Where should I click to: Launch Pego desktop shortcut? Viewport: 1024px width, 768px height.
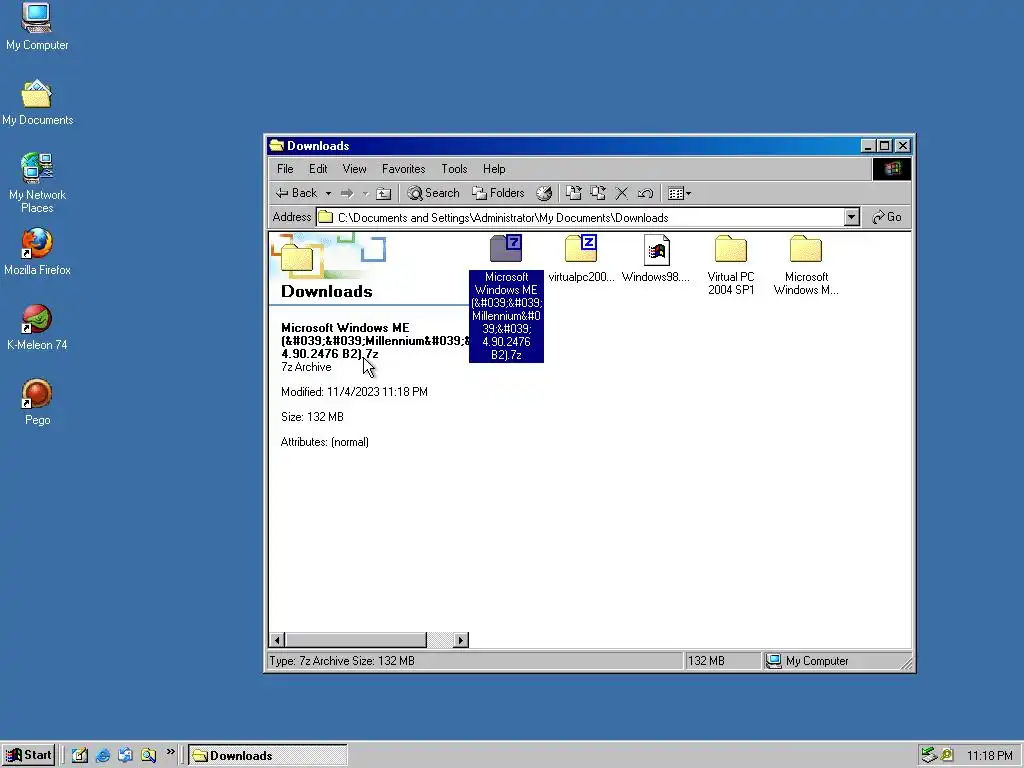point(37,402)
